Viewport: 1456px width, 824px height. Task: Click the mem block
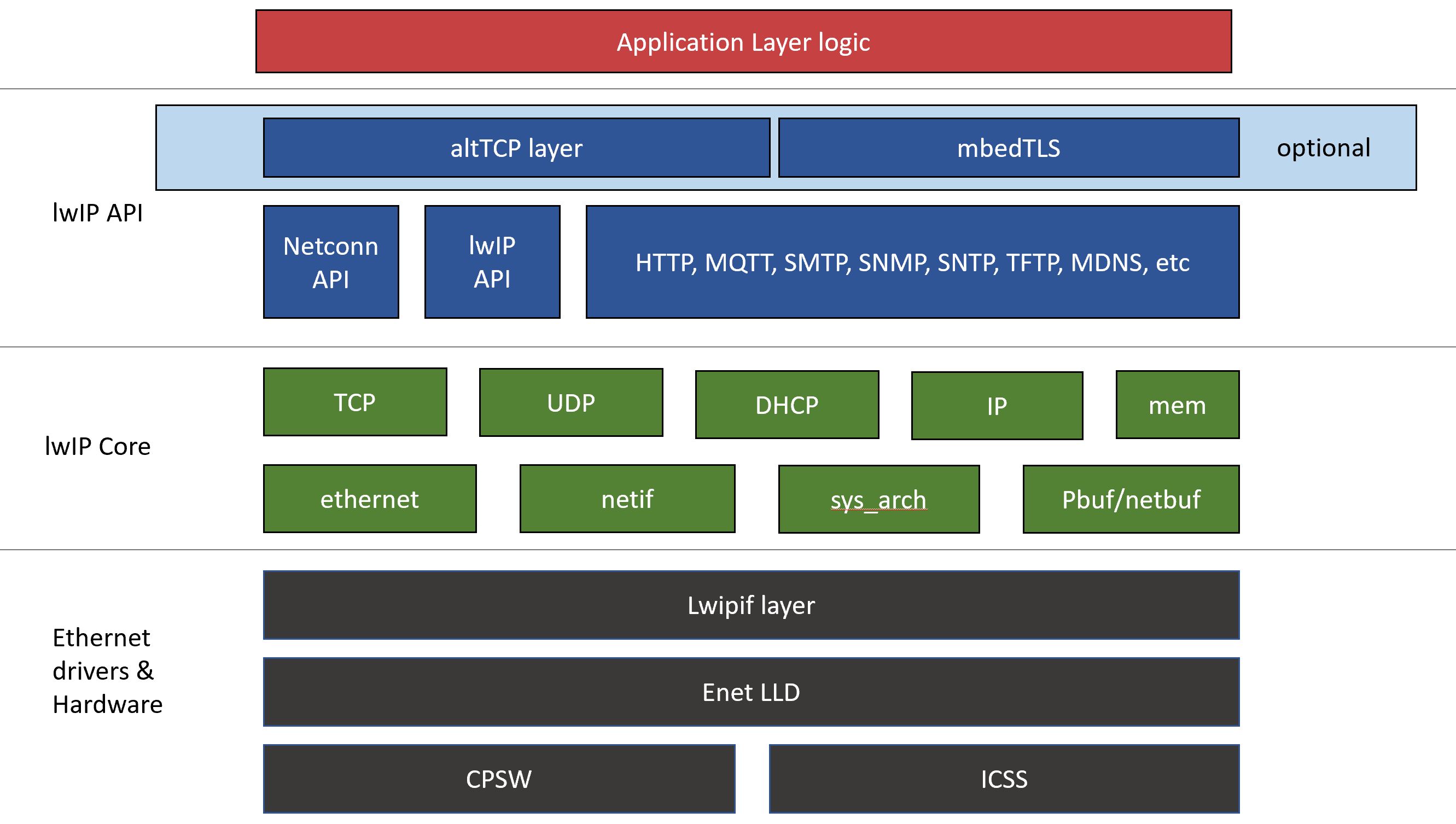pyautogui.click(x=1177, y=405)
